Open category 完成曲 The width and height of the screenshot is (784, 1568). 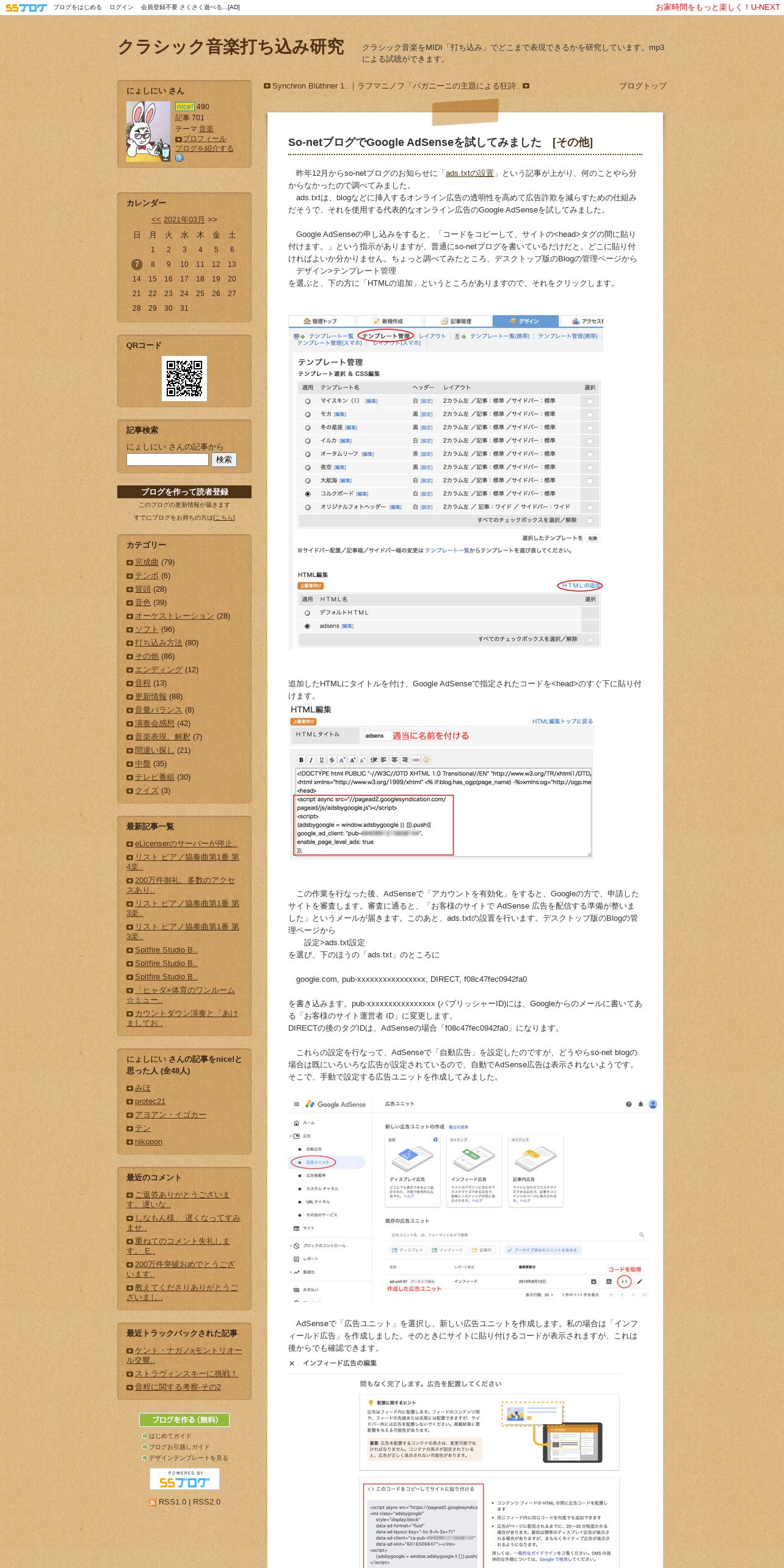pyautogui.click(x=147, y=562)
